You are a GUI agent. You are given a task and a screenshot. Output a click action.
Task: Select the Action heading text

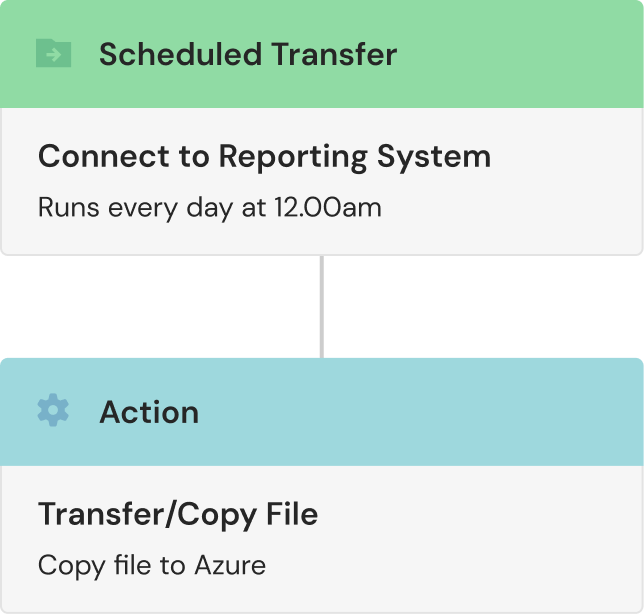pyautogui.click(x=149, y=412)
